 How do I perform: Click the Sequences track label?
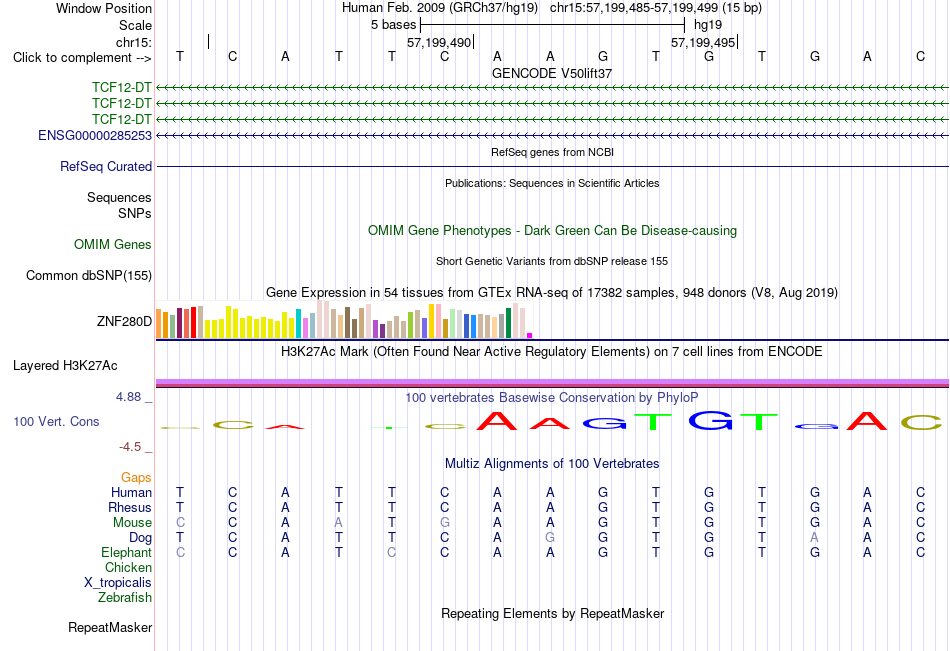click(x=119, y=198)
